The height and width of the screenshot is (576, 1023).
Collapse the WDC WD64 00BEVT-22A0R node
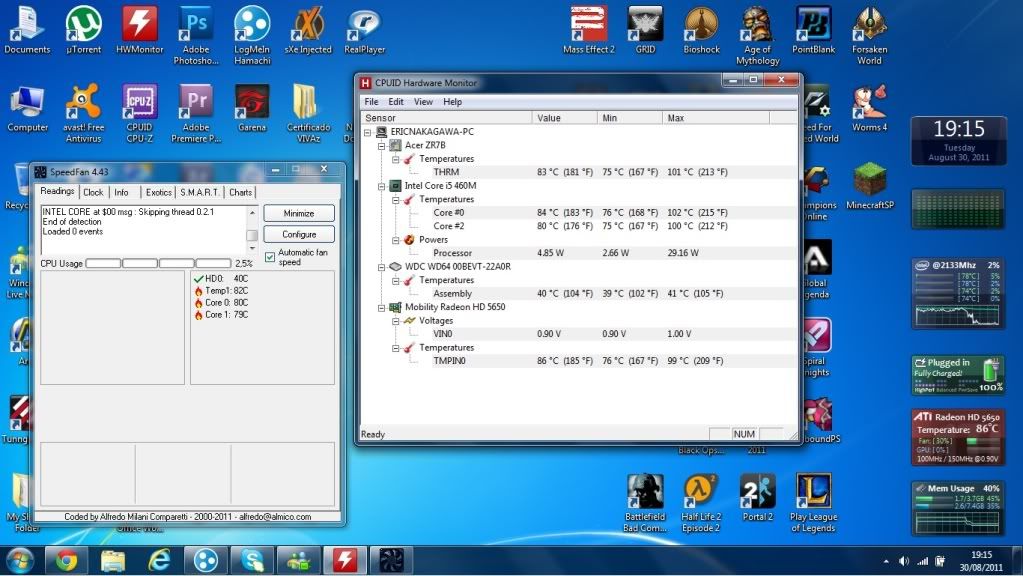click(x=382, y=267)
